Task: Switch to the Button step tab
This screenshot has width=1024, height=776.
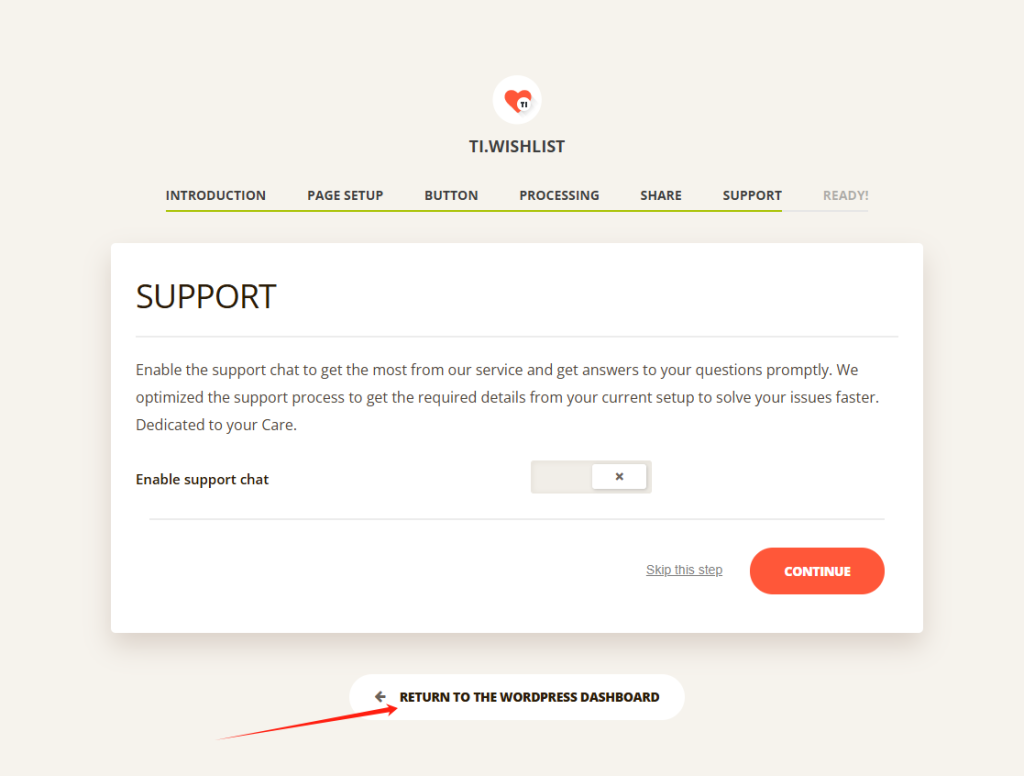Action: coord(451,195)
